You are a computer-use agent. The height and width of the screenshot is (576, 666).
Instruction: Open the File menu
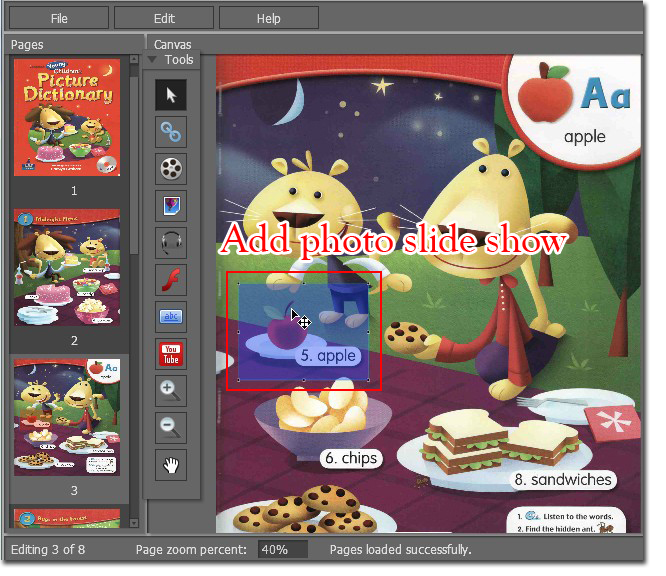pyautogui.click(x=59, y=19)
